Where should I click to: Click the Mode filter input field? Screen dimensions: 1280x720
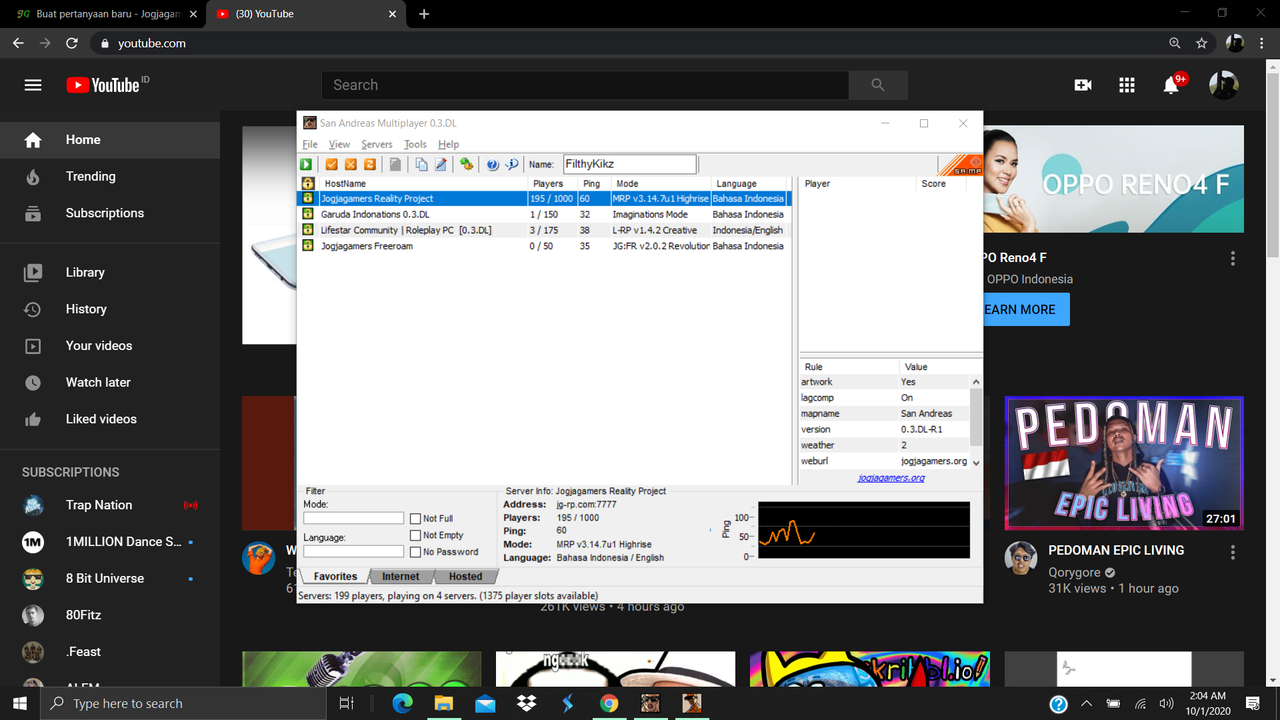coord(354,518)
